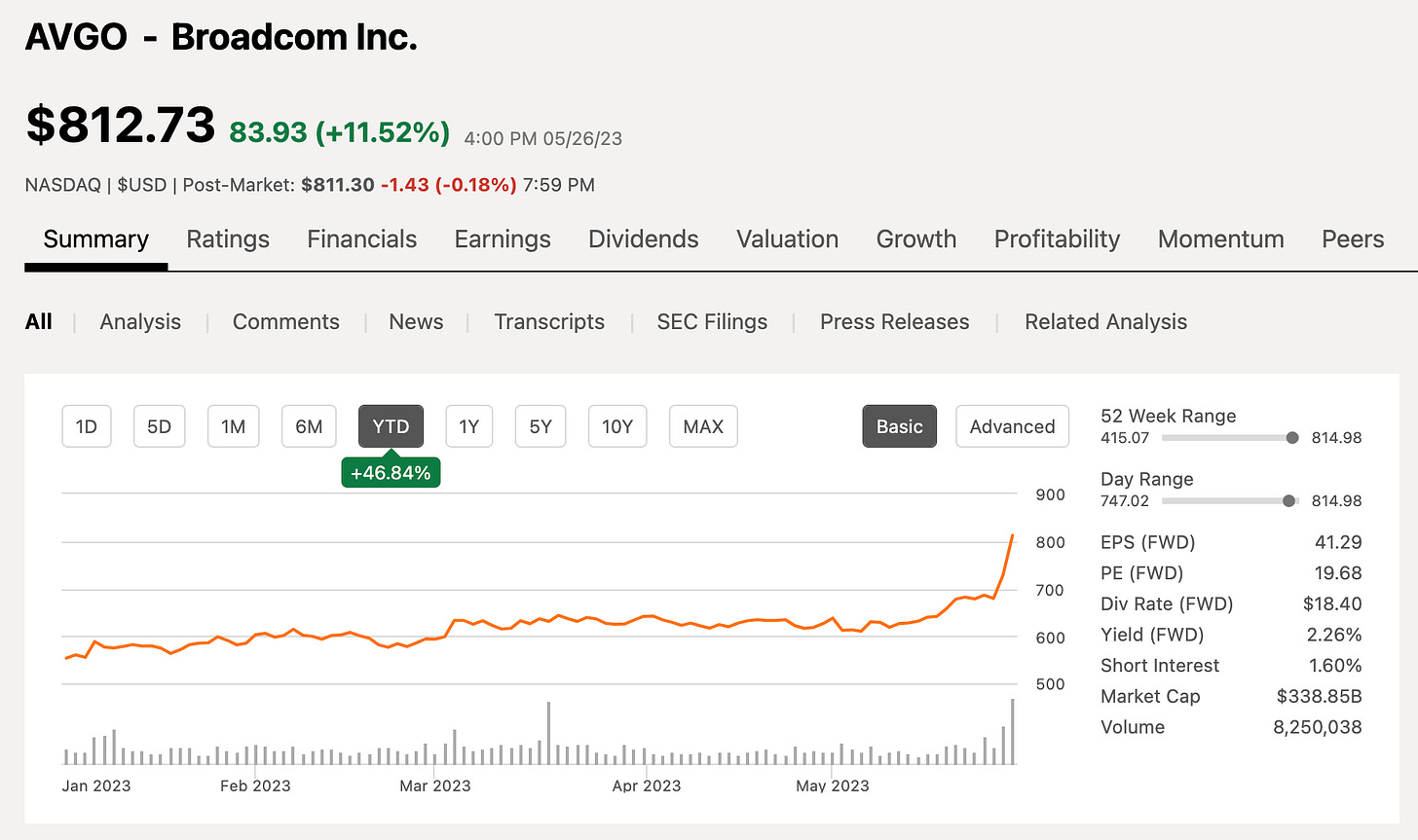Click the 52 Week Range label
1418x840 pixels.
tap(1169, 416)
